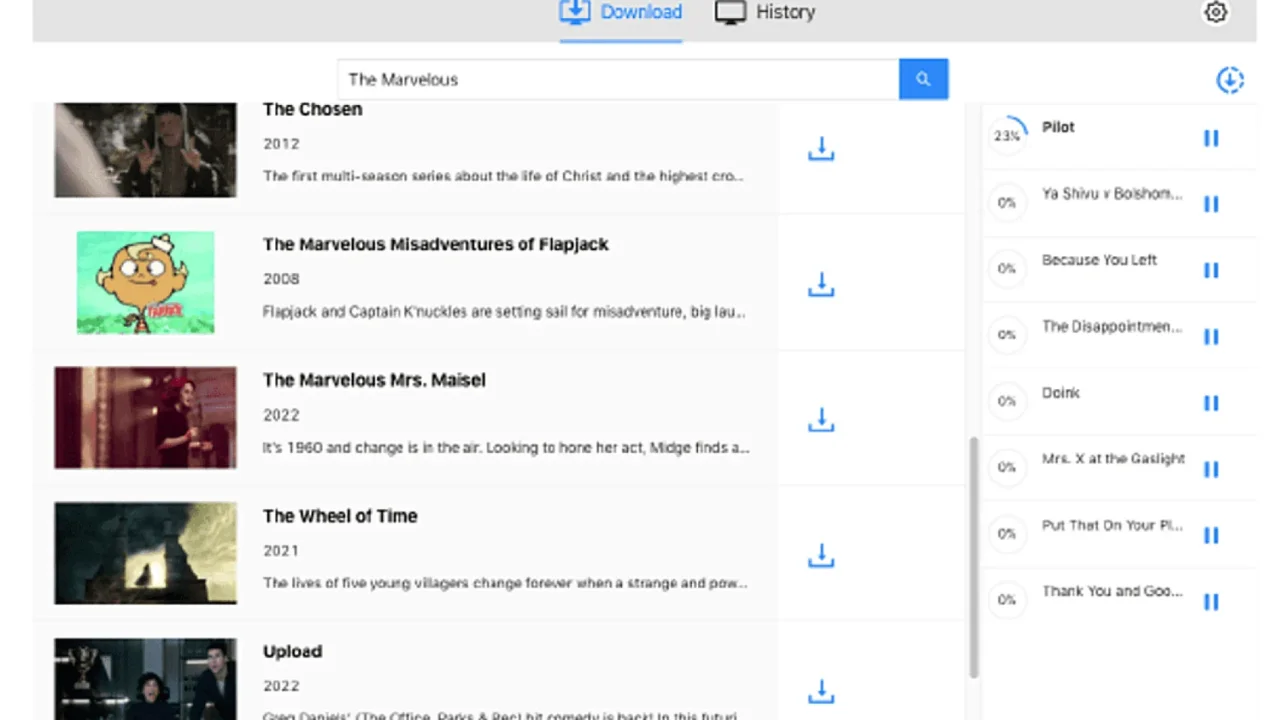Image resolution: width=1280 pixels, height=720 pixels.
Task: Click description about five young villagers
Action: (505, 583)
